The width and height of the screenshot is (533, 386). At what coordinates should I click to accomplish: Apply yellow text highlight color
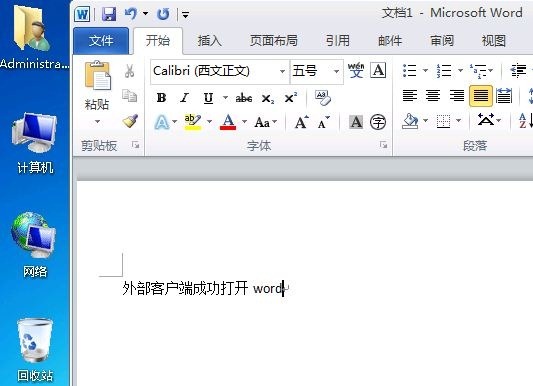coord(193,122)
